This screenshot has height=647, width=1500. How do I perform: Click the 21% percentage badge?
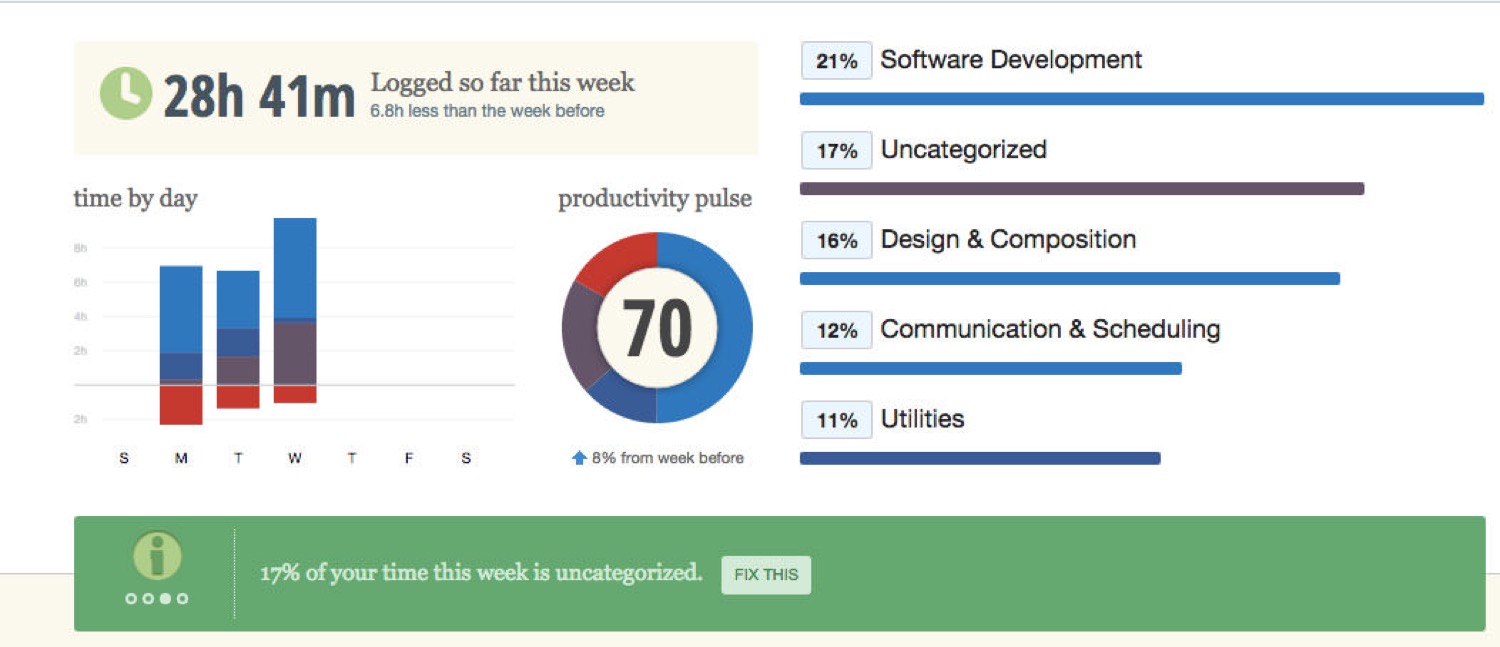[836, 61]
